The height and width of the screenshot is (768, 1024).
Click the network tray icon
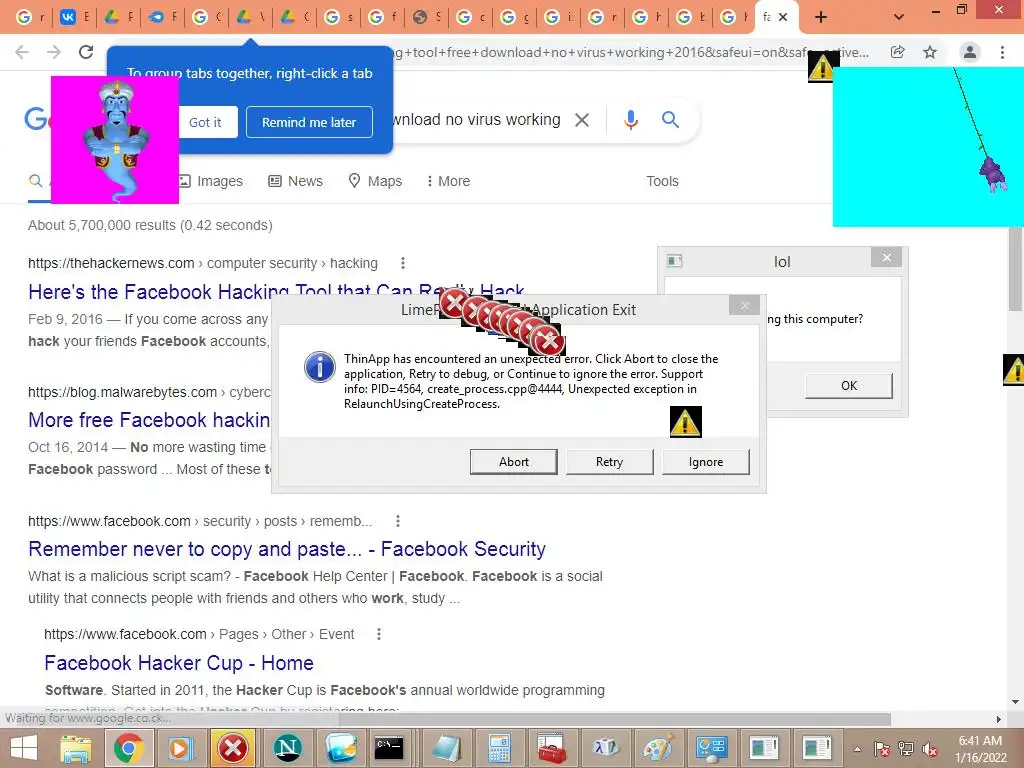pyautogui.click(x=906, y=749)
